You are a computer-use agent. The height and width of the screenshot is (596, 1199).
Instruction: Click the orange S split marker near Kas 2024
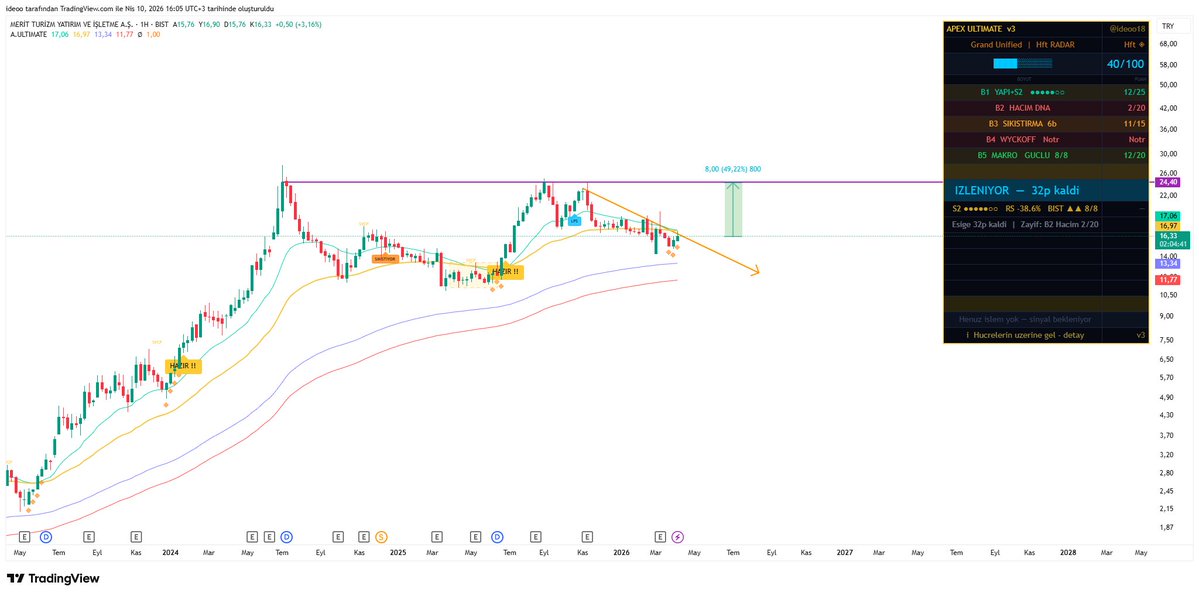click(x=381, y=536)
